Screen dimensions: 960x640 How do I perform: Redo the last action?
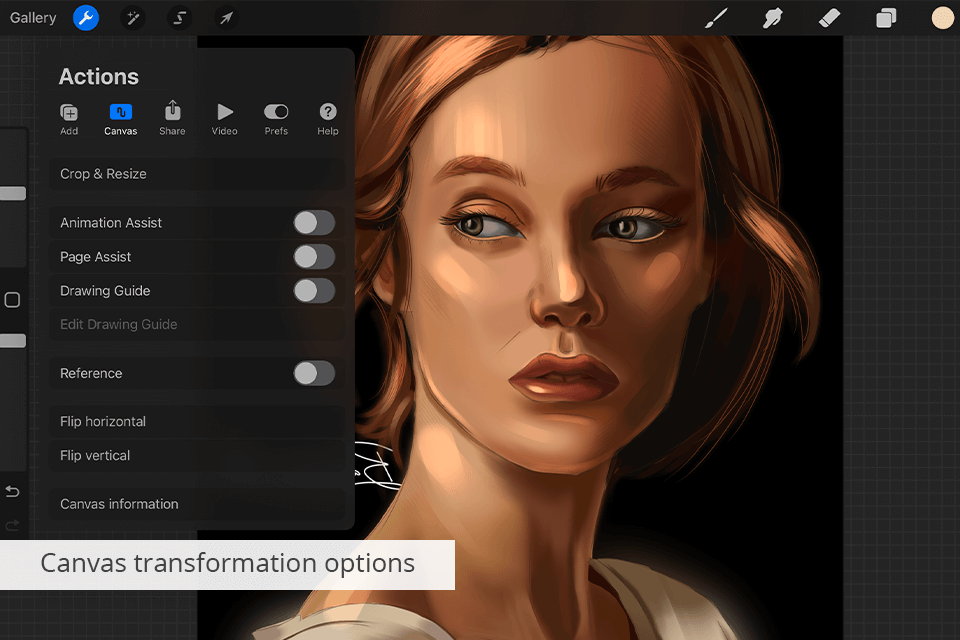coord(12,525)
